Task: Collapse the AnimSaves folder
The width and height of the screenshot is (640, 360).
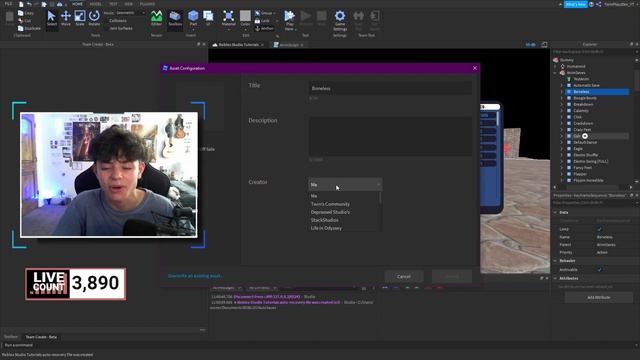Action: pyautogui.click(x=555, y=73)
